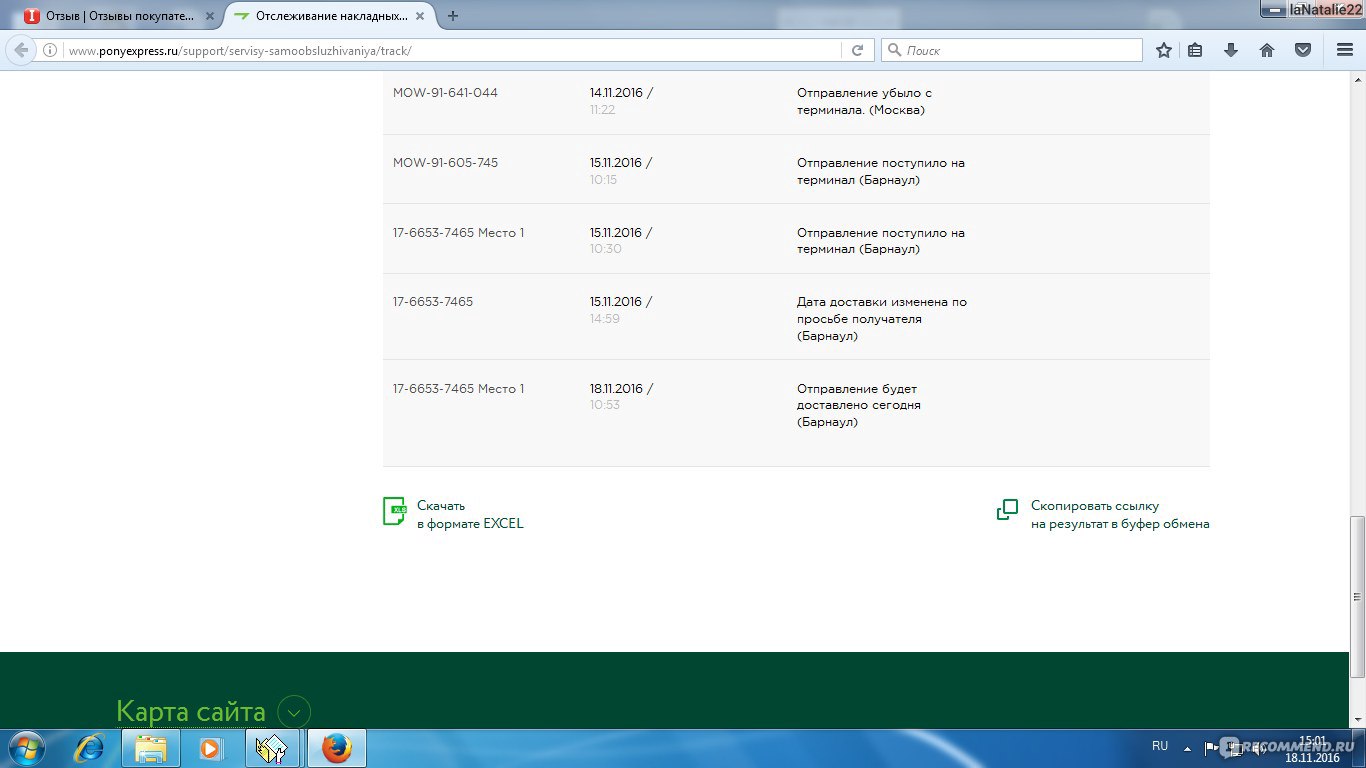
Task: Click status Отправление будет доставлено сегодня
Action: (x=859, y=405)
